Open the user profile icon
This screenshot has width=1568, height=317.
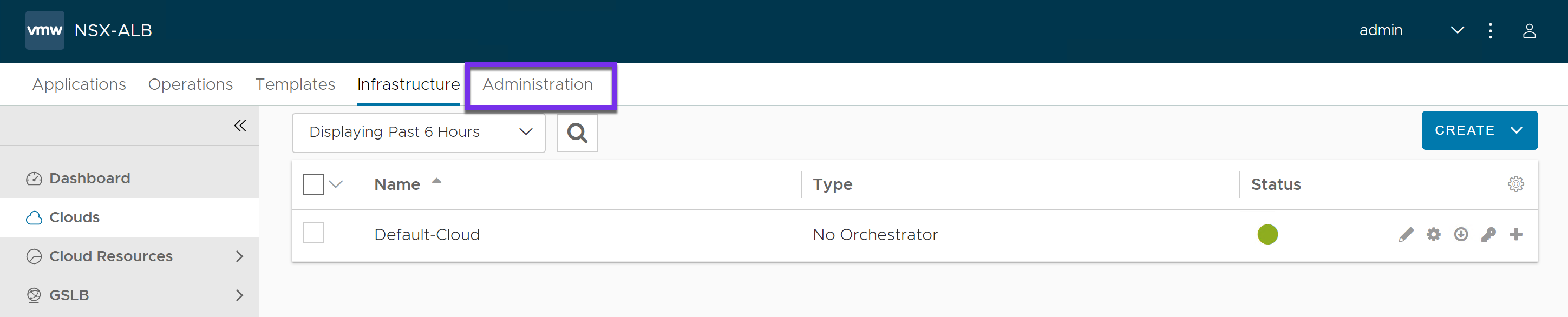tap(1529, 30)
